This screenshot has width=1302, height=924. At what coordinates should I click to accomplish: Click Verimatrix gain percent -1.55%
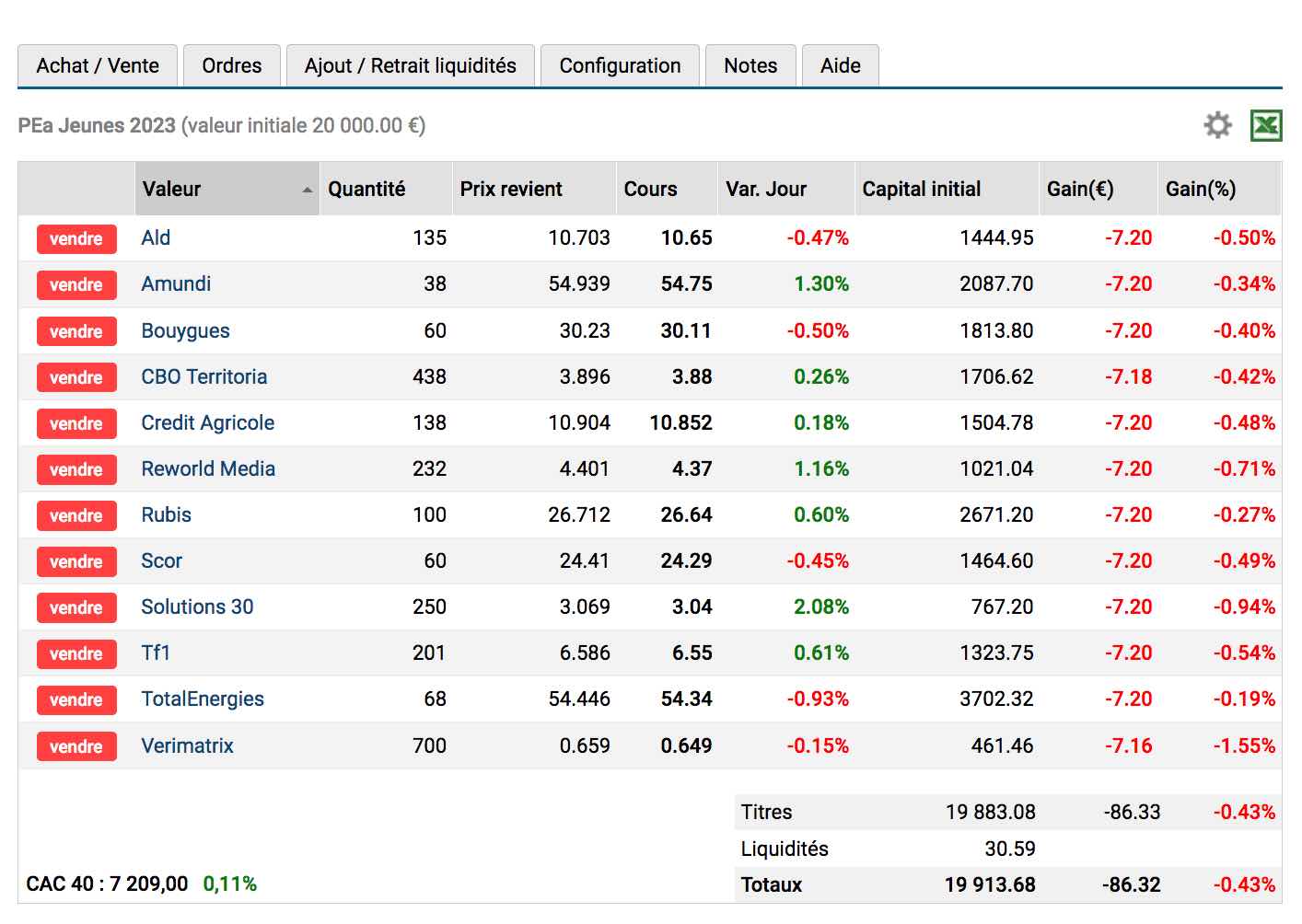pos(1244,745)
